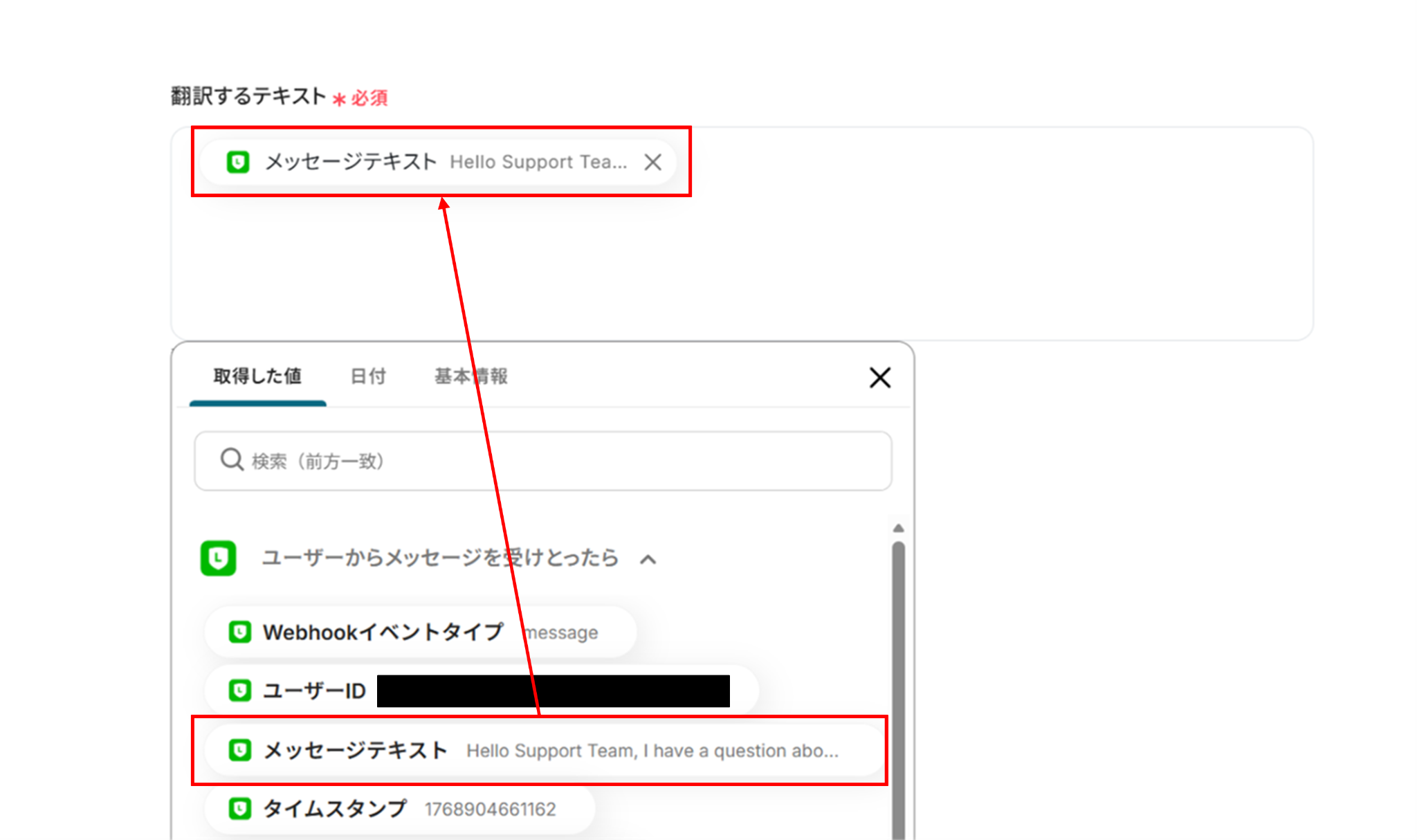Click the LINE icon beside list メッセージテキスト
This screenshot has width=1417, height=840.
point(239,750)
